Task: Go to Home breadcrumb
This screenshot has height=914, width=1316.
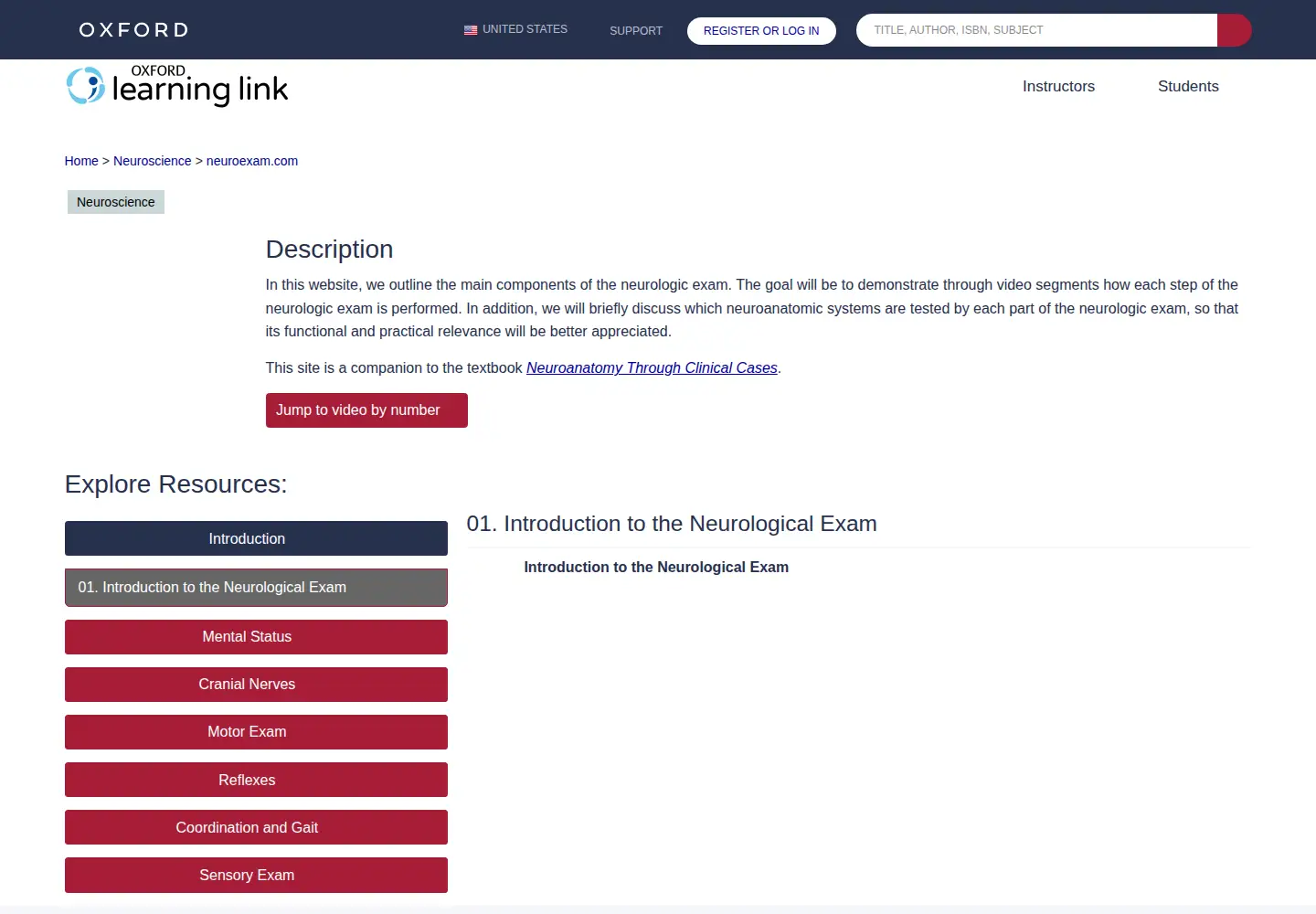Action: (x=81, y=161)
